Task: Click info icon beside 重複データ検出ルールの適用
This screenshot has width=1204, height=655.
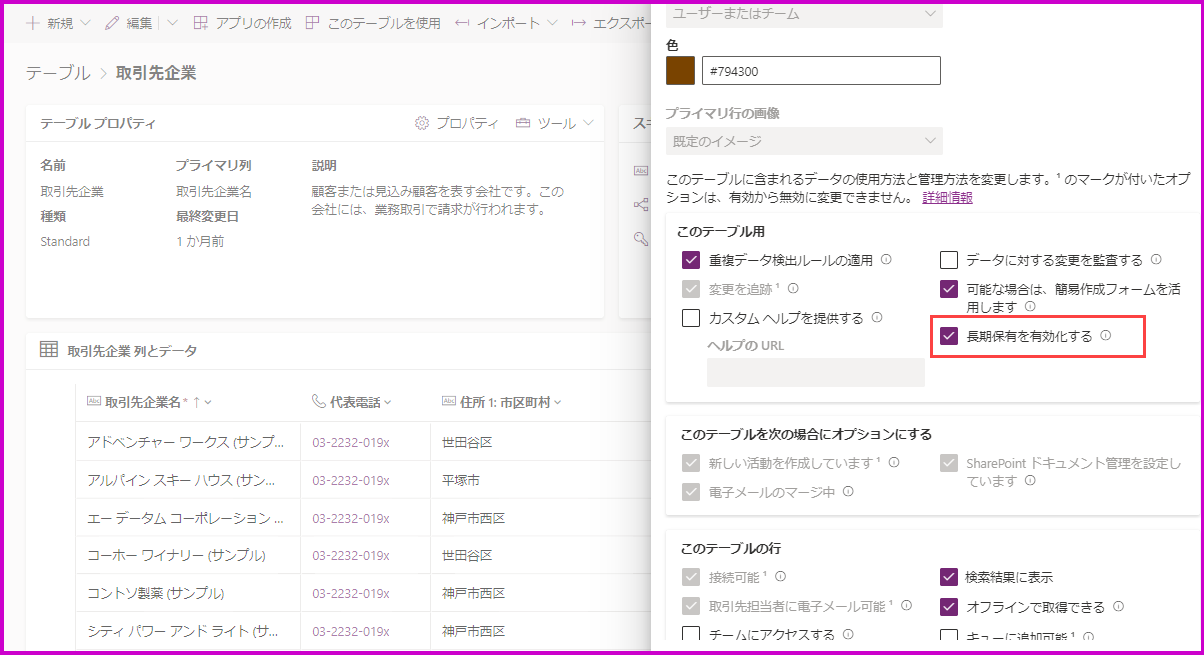Action: click(886, 260)
